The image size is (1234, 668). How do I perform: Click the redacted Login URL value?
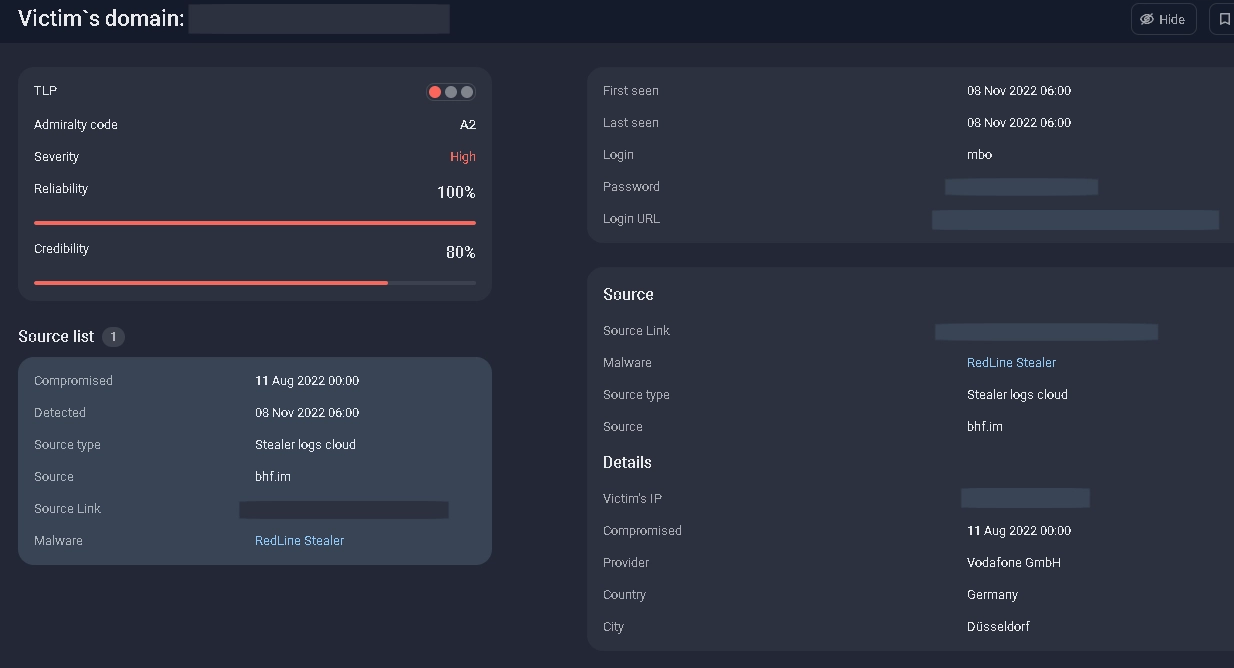(1075, 220)
